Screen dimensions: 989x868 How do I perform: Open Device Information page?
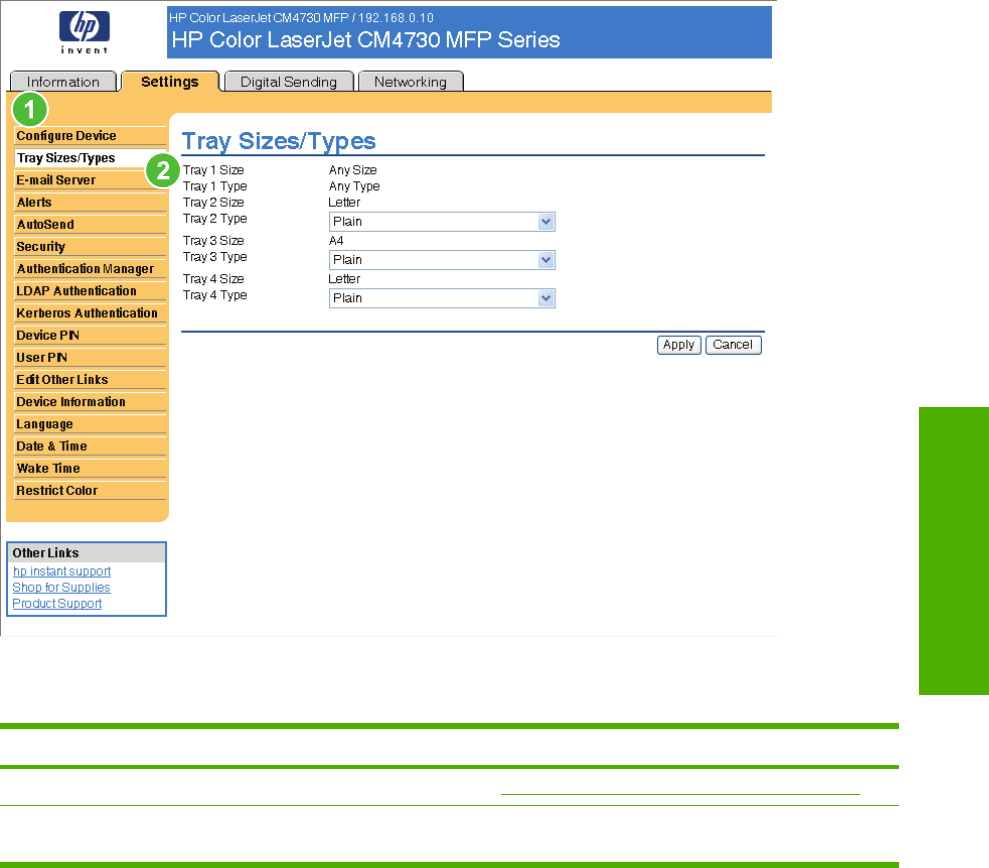pyautogui.click(x=90, y=401)
